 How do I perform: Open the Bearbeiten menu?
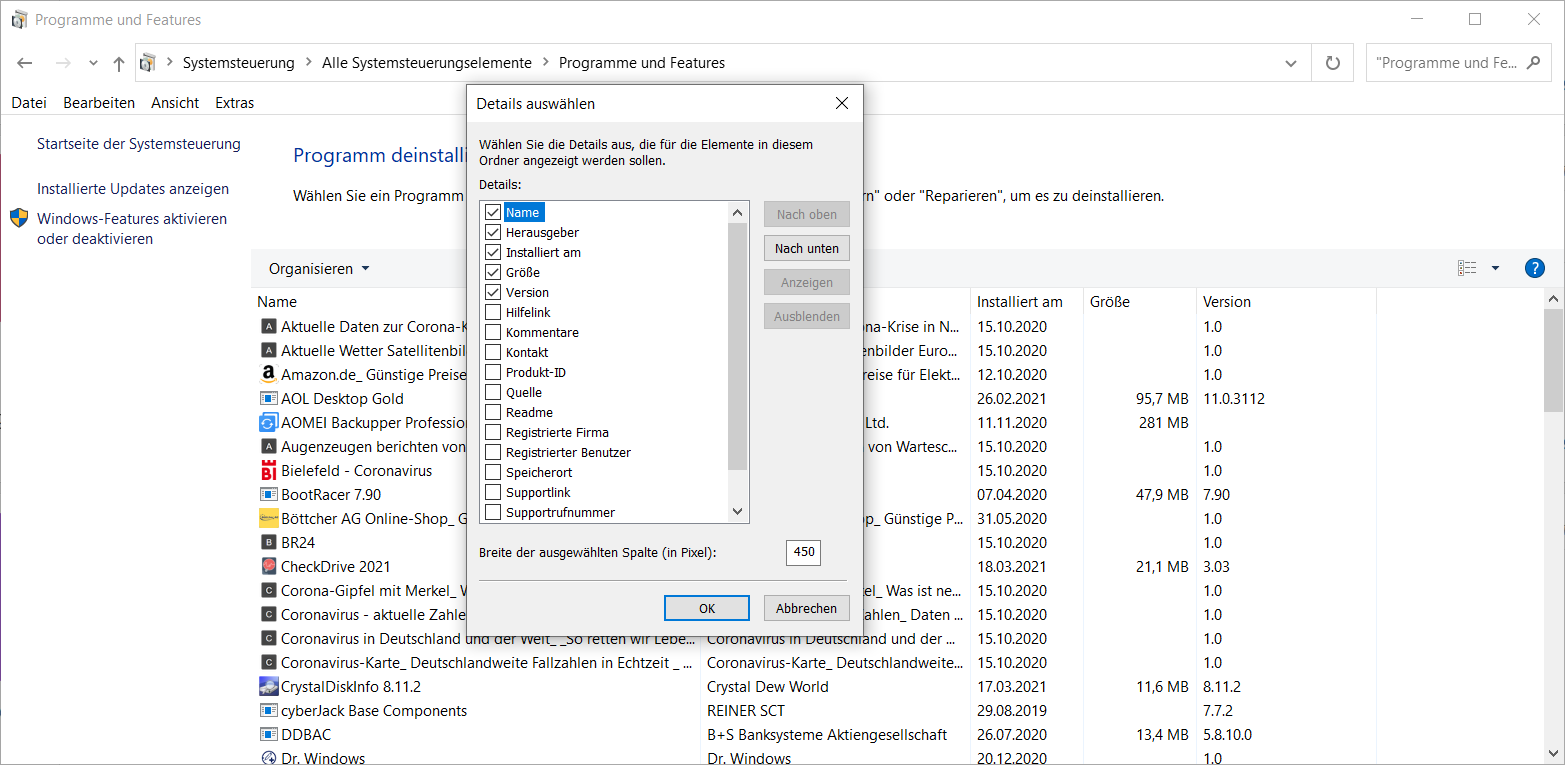[99, 103]
